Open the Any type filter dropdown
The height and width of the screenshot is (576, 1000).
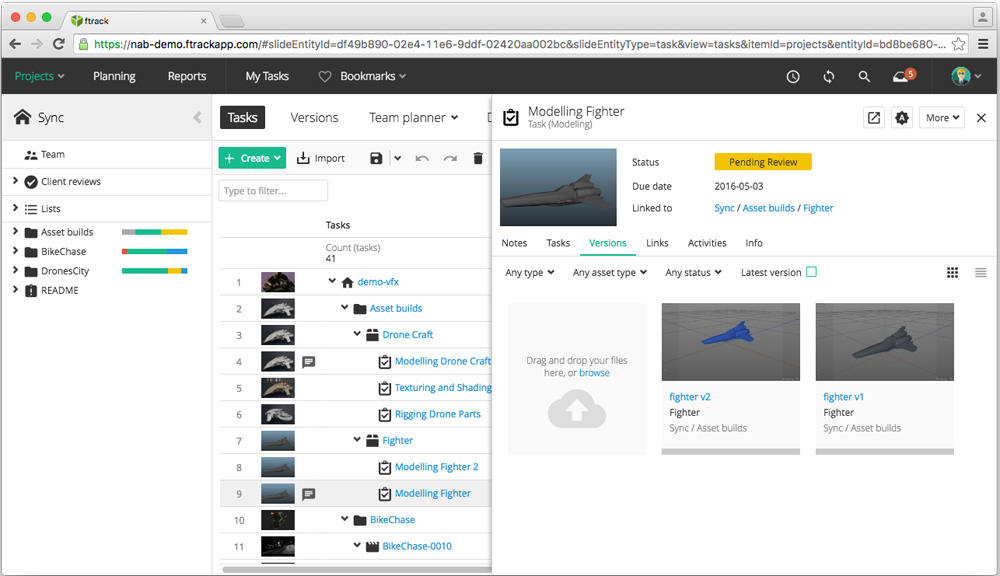pos(529,272)
